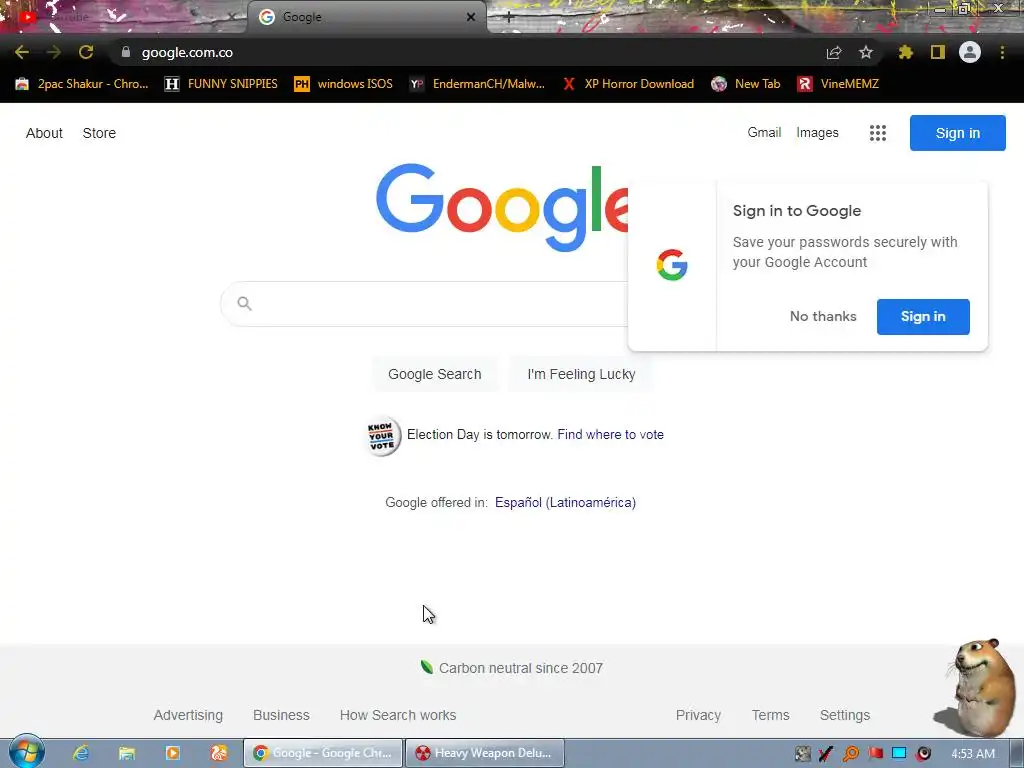Open Images link
This screenshot has width=1024, height=768.
(x=817, y=133)
